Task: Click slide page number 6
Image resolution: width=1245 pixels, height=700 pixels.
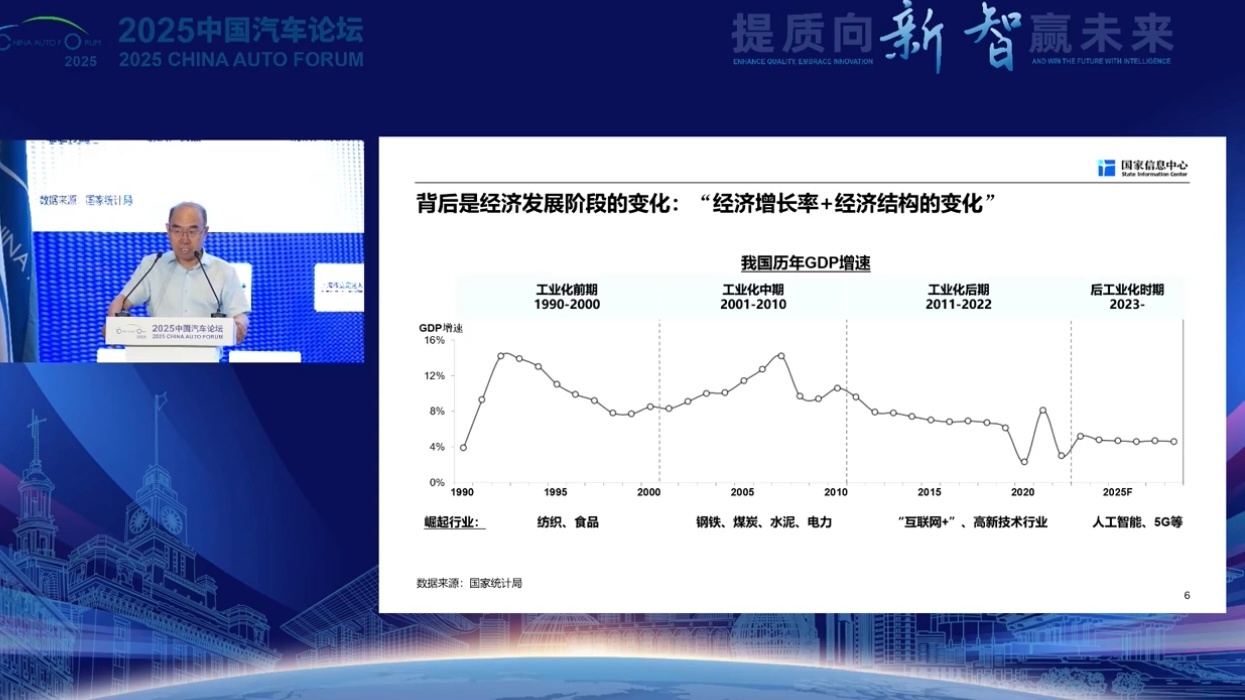Action: click(x=1187, y=595)
